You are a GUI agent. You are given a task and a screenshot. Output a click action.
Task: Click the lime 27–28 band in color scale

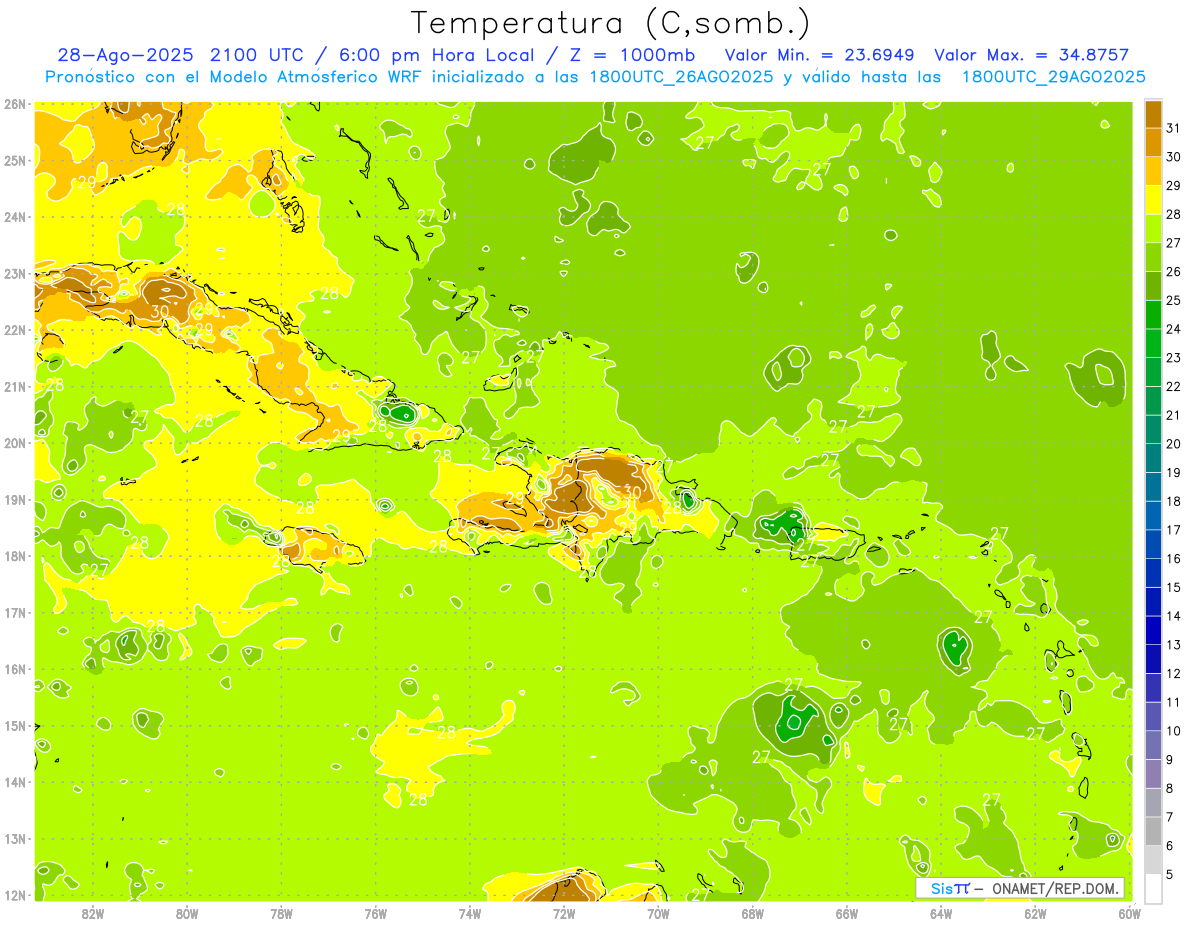1153,229
